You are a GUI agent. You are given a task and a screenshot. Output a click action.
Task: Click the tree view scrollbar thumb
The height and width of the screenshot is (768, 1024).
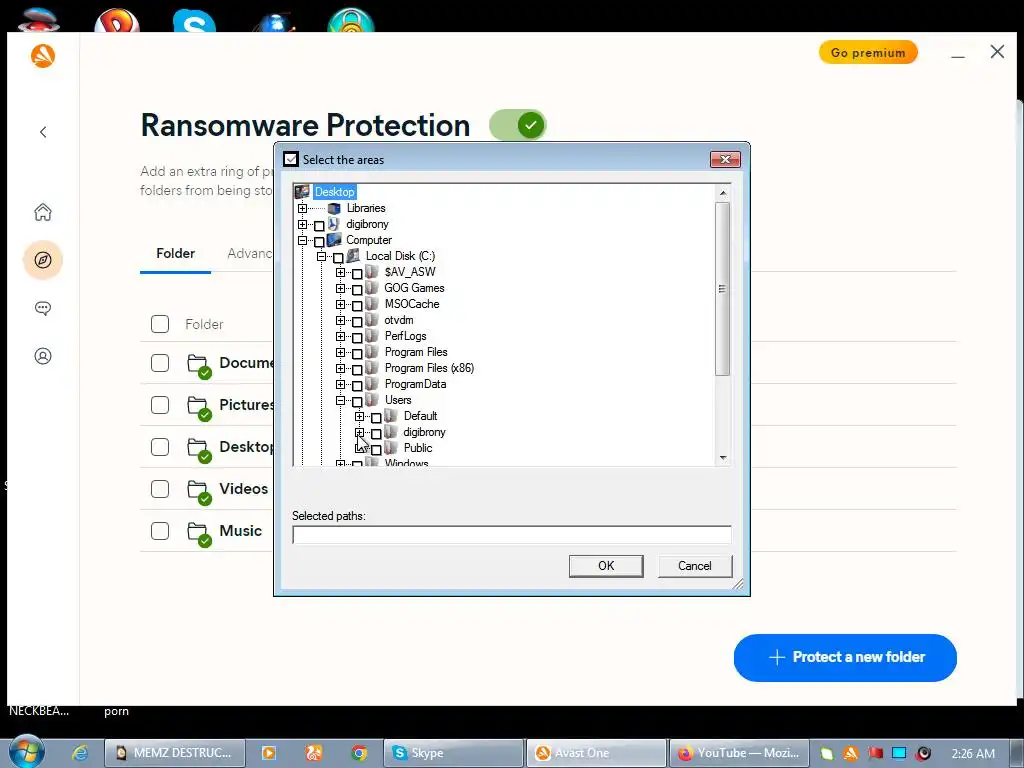[x=722, y=289]
